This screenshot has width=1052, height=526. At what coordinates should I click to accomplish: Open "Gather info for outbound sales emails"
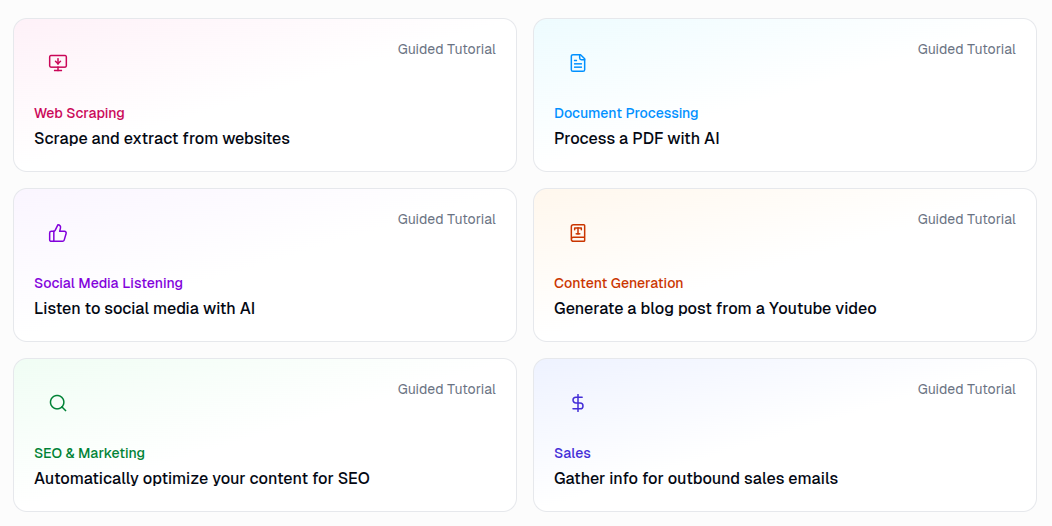click(x=696, y=479)
